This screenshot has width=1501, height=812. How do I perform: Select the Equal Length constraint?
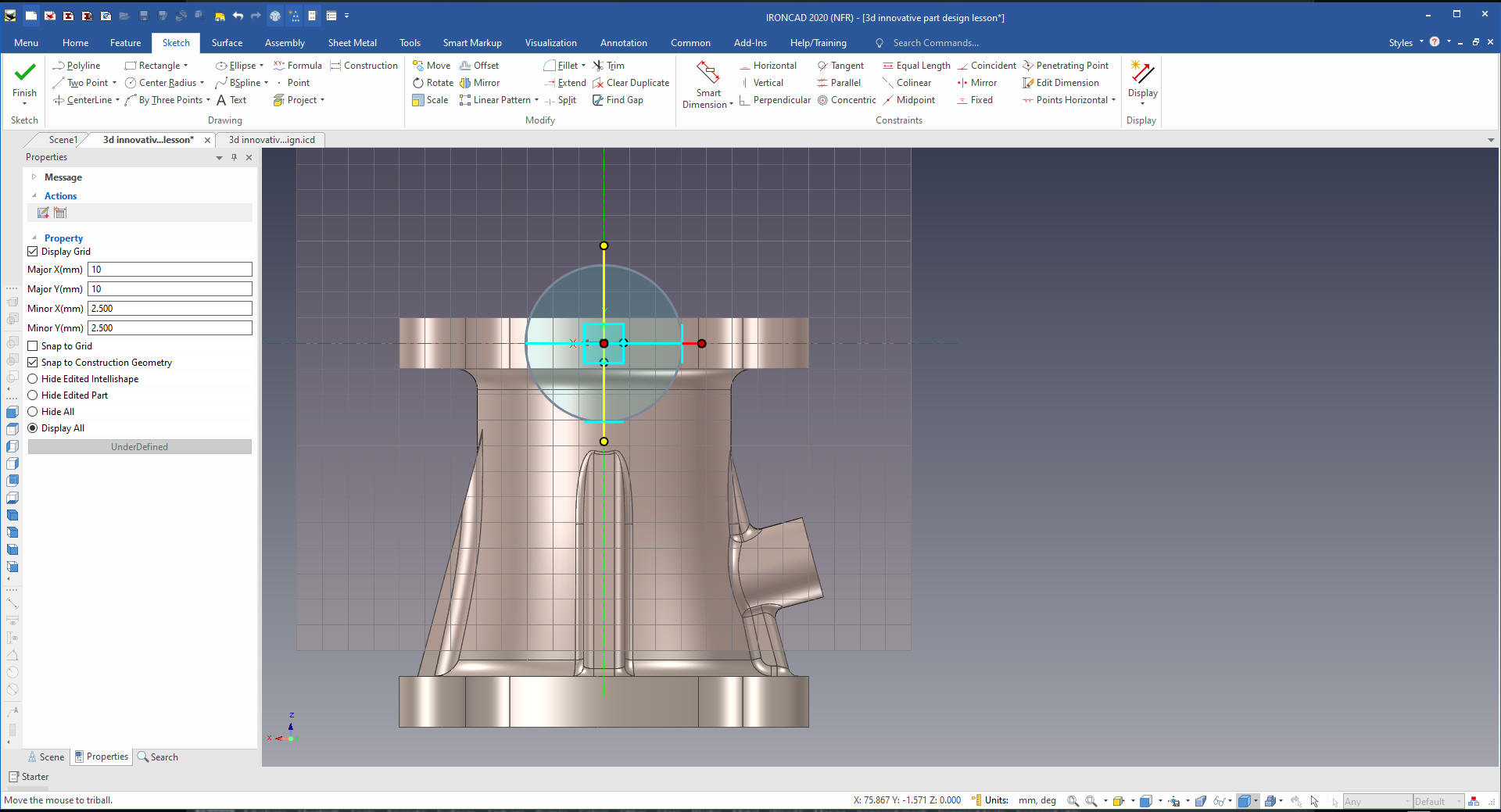pyautogui.click(x=916, y=66)
